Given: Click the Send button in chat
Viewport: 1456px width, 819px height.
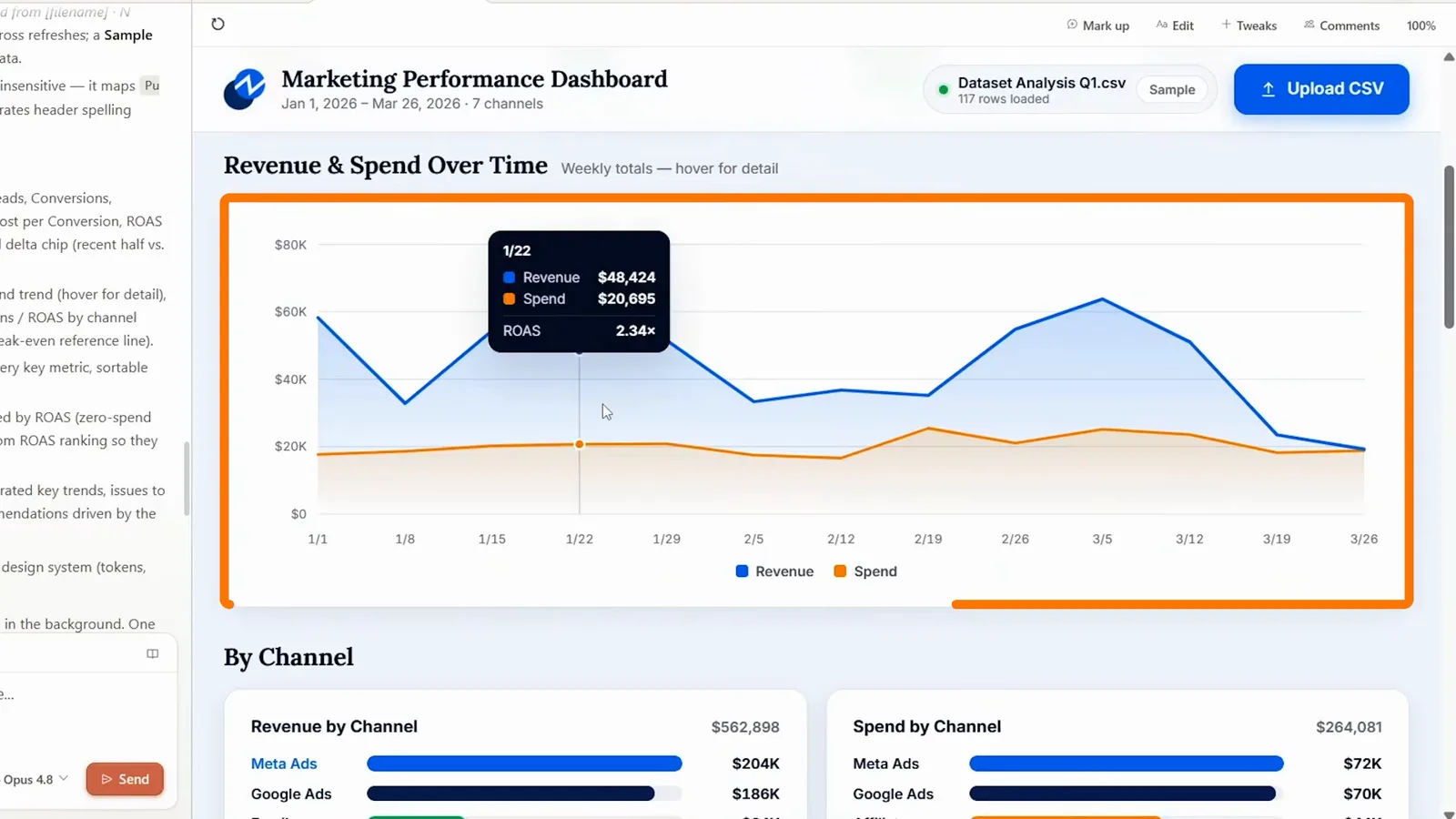Looking at the screenshot, I should click(x=125, y=779).
